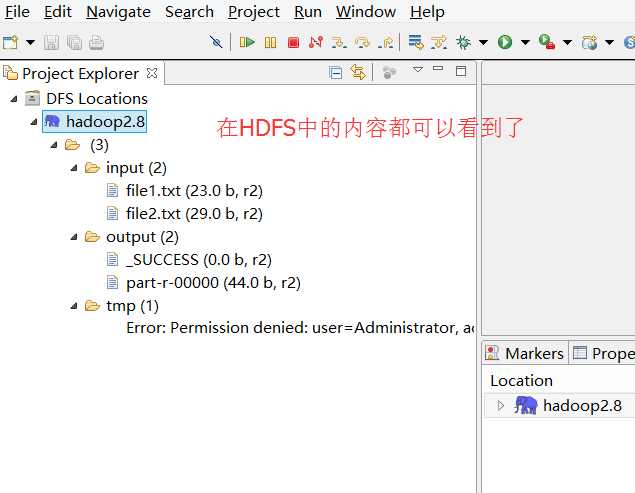Viewport: 635px width, 493px height.
Task: Open the Debug dropdown arrow
Action: click(x=483, y=42)
